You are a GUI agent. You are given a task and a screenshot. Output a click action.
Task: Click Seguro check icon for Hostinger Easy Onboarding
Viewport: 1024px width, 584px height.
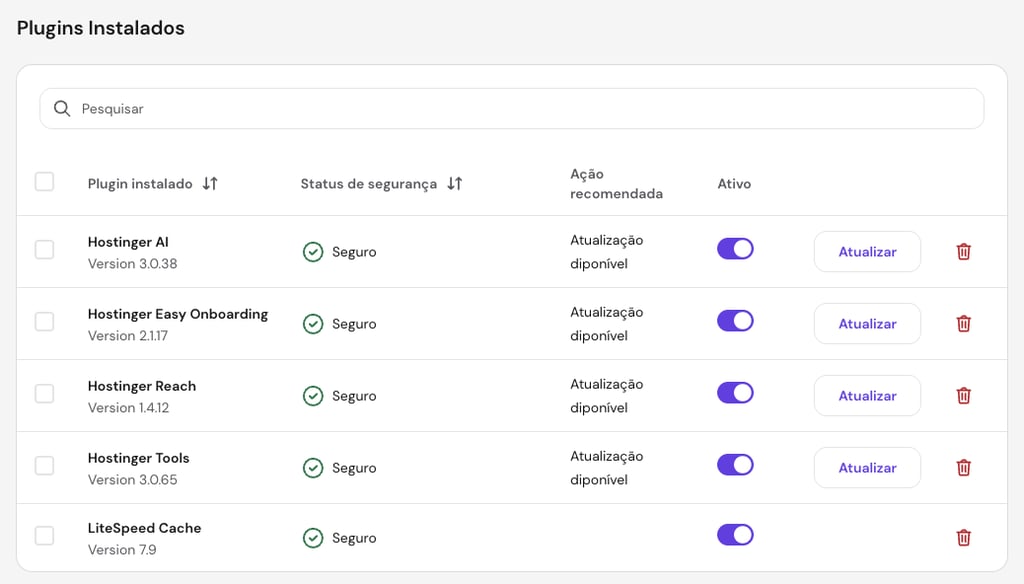(x=313, y=323)
